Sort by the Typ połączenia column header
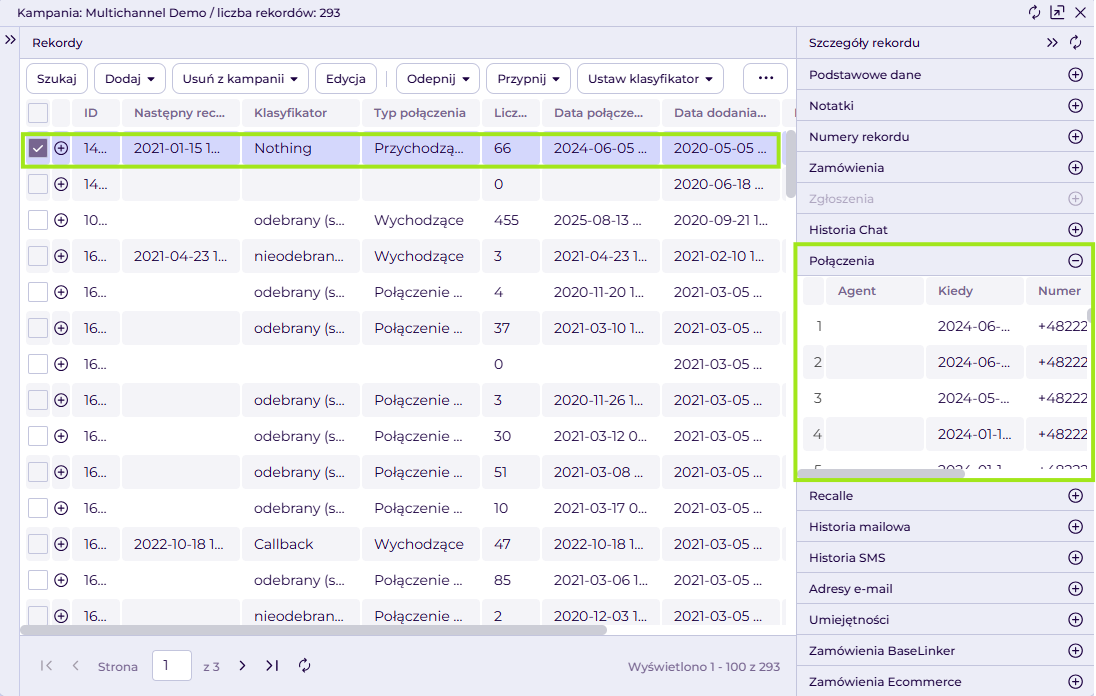 pos(421,113)
